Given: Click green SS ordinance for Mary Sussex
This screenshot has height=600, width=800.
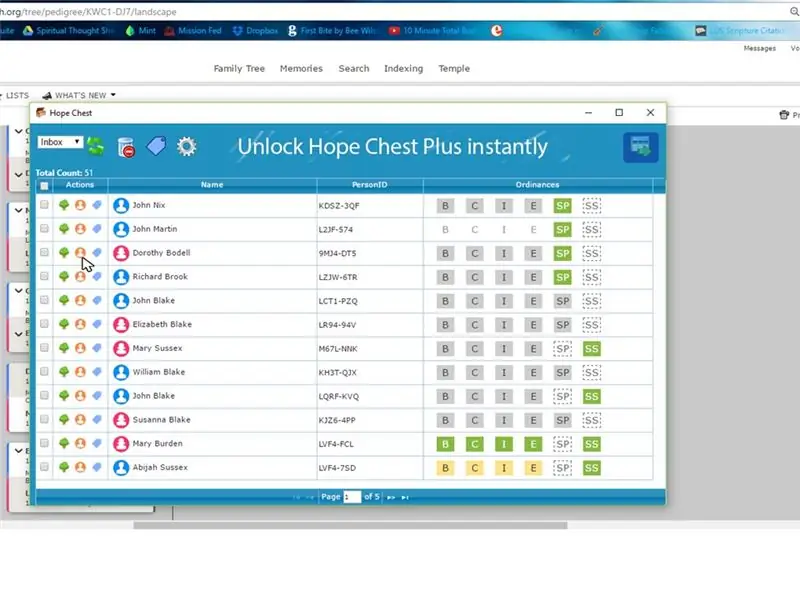Looking at the screenshot, I should point(591,348).
